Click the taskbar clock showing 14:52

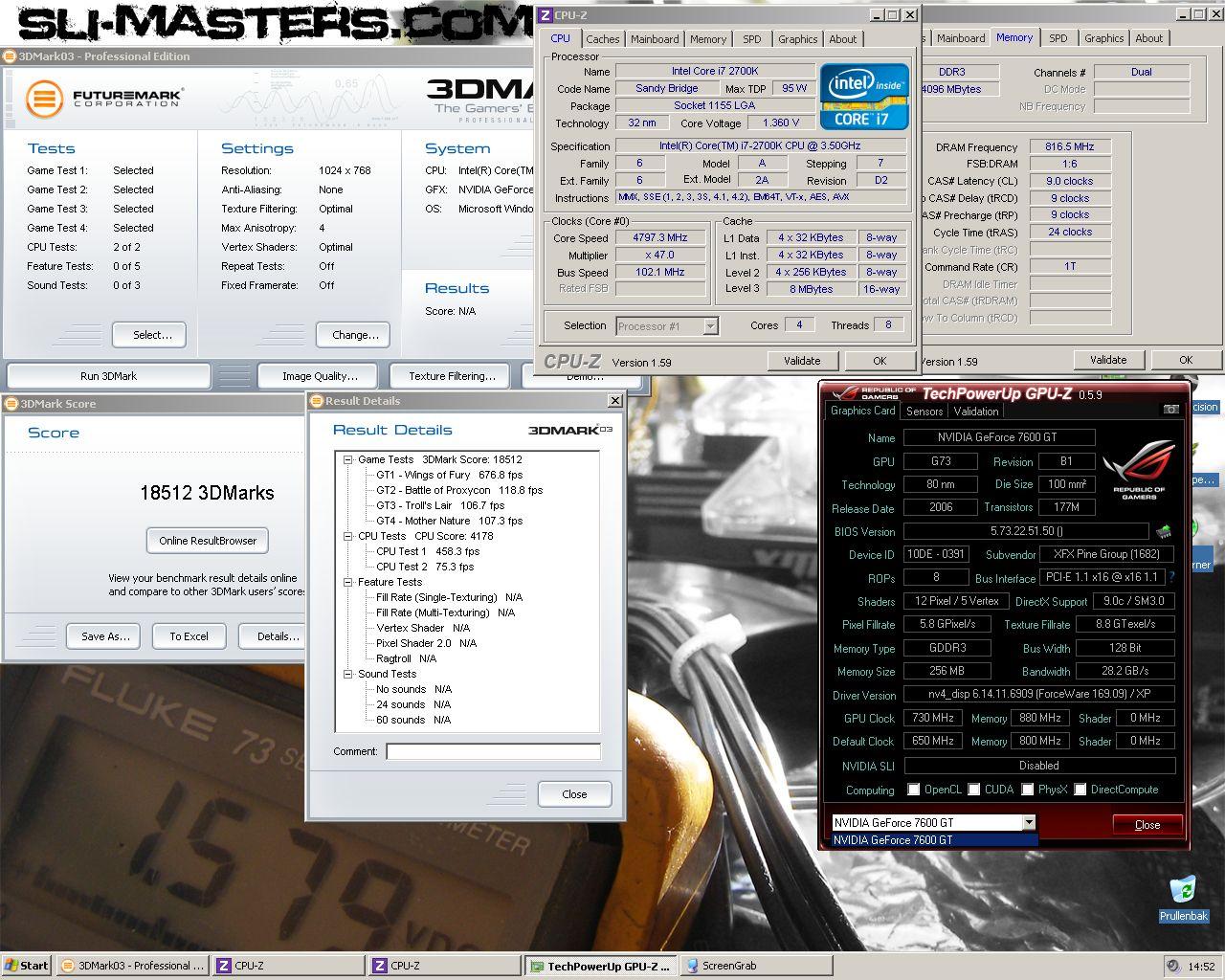click(1201, 967)
